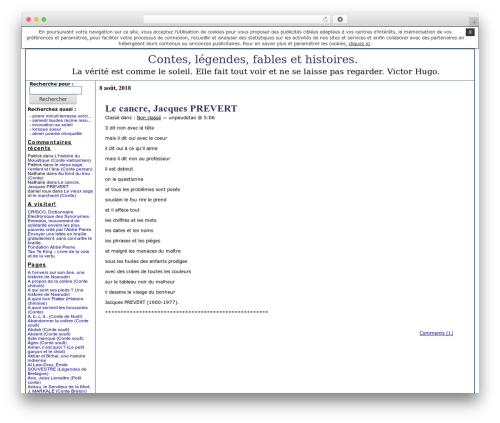500x423 pixels.
Task: Visit 'CRISCO, Dictionnaire Electronique des Synonymes'
Action: tap(59, 214)
